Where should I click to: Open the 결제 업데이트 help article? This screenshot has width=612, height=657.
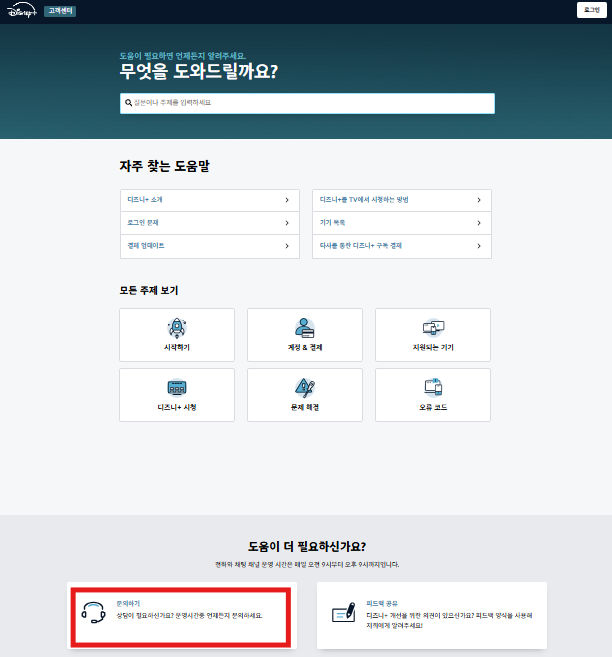pos(209,246)
